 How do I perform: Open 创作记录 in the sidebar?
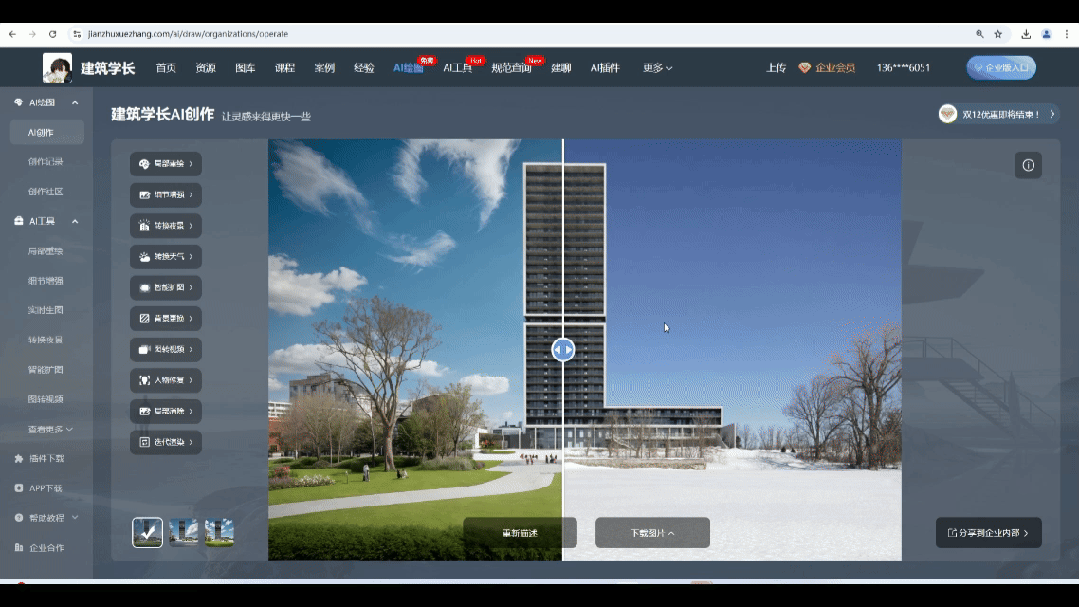(45, 162)
